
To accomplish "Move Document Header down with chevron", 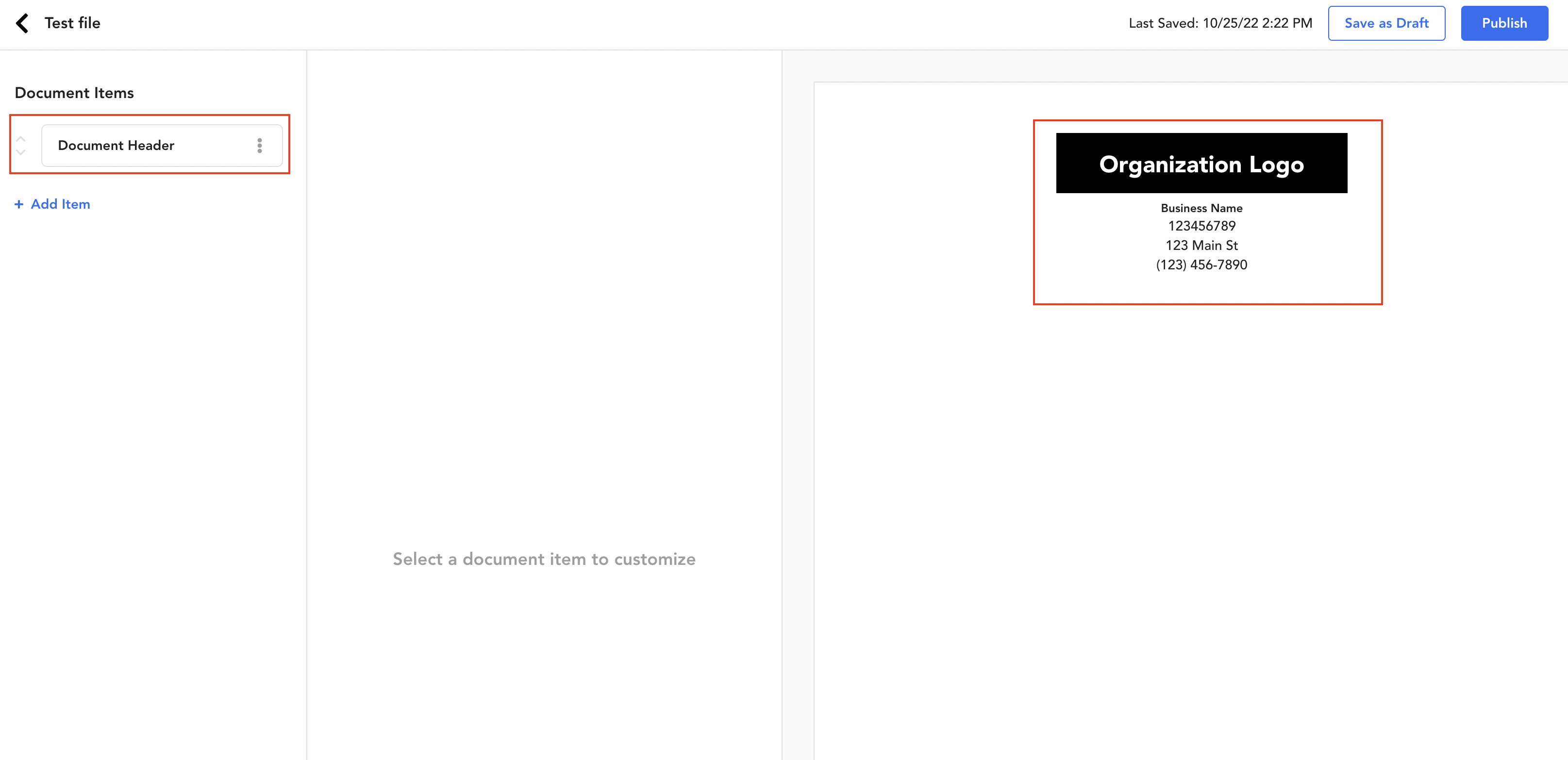I will click(x=21, y=152).
